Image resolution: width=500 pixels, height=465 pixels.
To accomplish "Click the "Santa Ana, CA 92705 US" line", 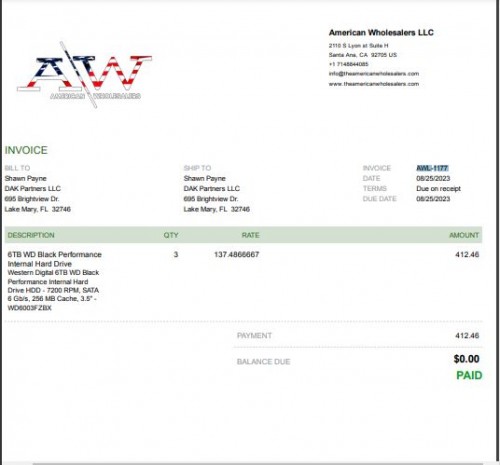I will point(363,55).
